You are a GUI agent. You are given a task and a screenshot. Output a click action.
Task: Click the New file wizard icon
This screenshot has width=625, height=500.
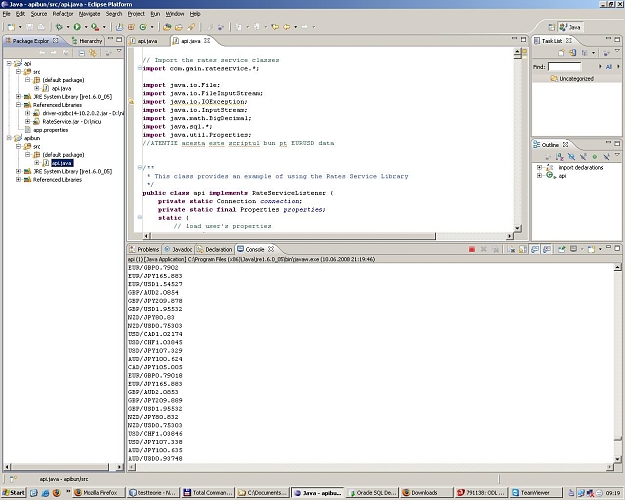click(x=11, y=27)
